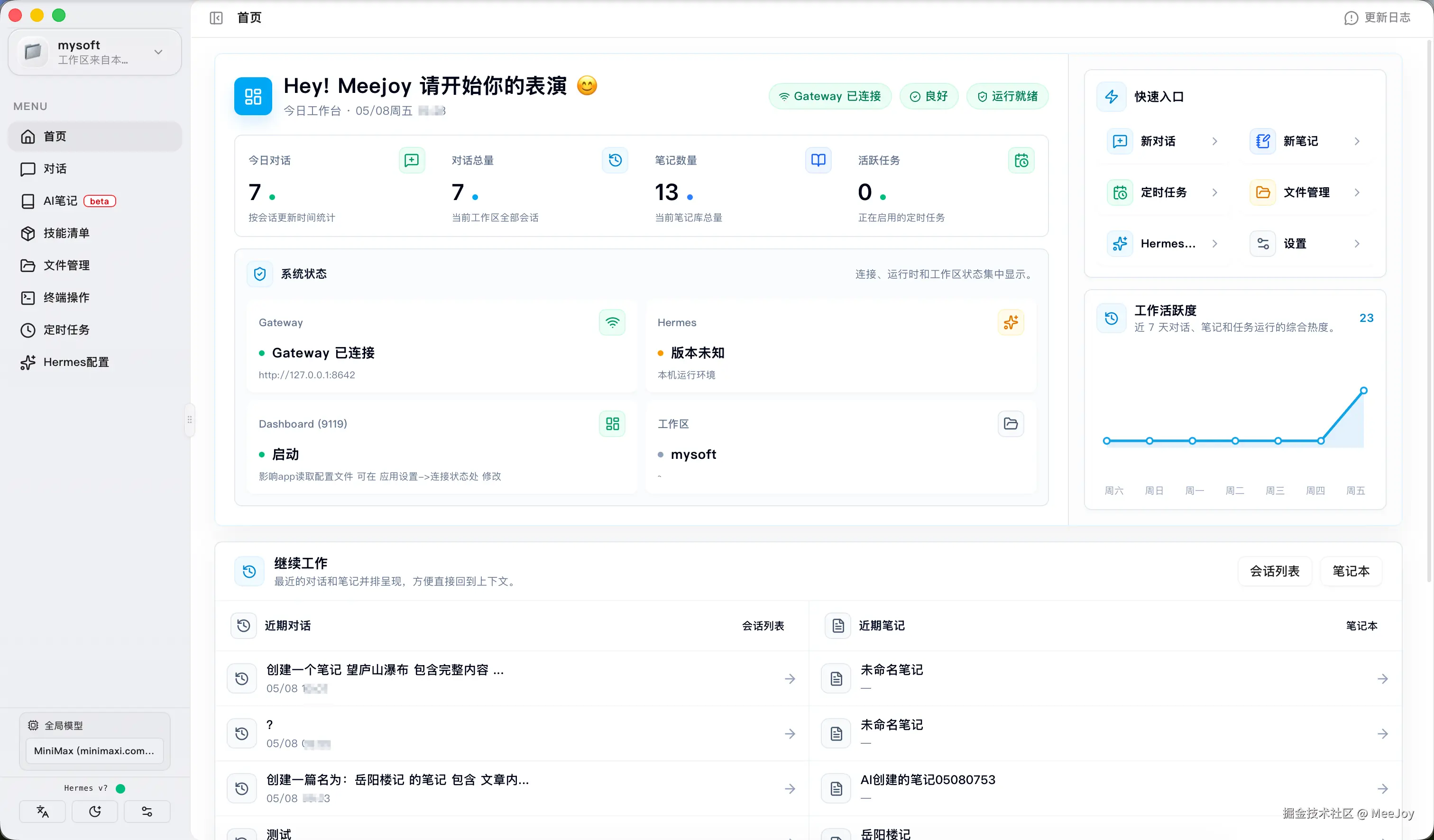Click the 笔记本 button in 继续工作 header

click(1351, 571)
